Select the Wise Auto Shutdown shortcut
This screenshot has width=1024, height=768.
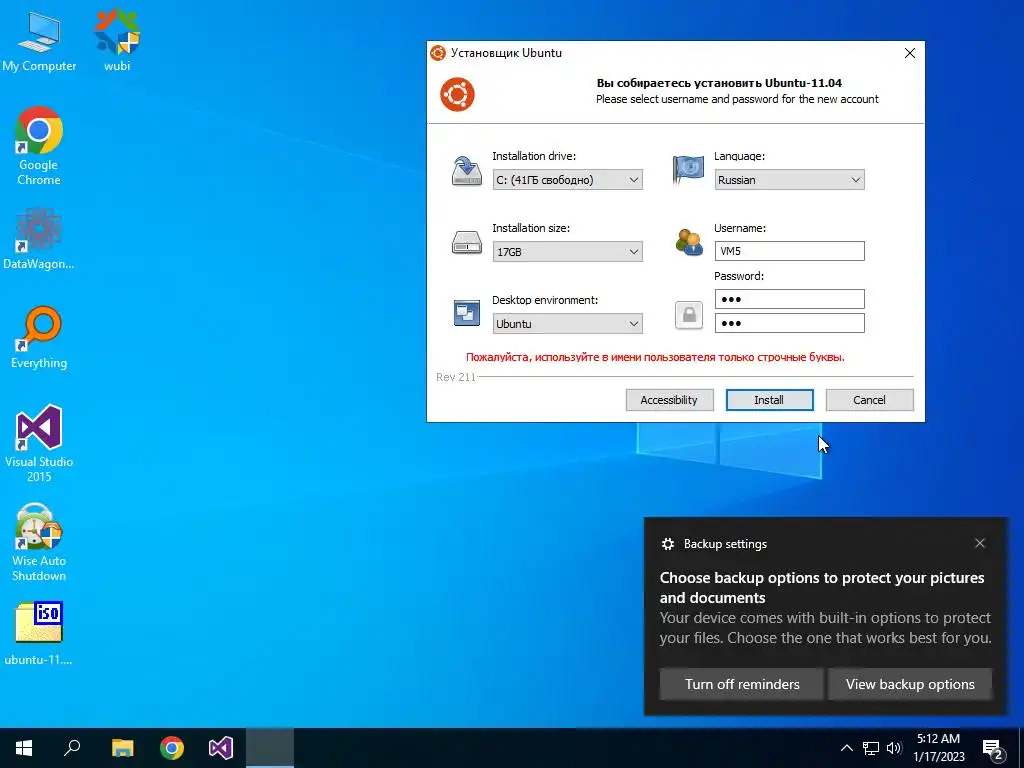pyautogui.click(x=39, y=542)
